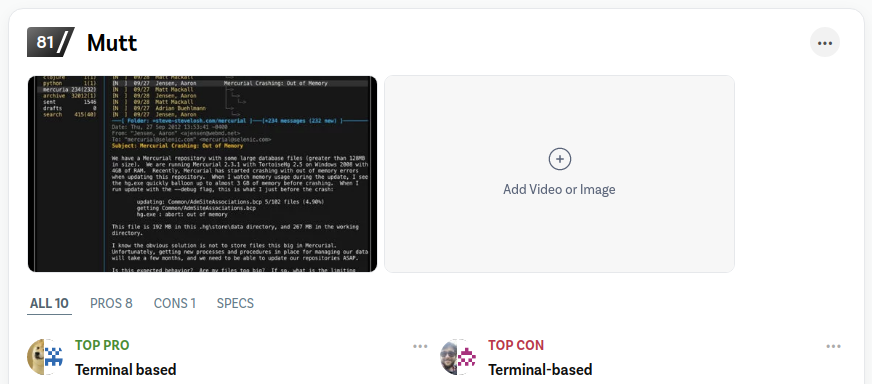Click the TOP CON label
The width and height of the screenshot is (872, 384).
pyautogui.click(x=516, y=345)
